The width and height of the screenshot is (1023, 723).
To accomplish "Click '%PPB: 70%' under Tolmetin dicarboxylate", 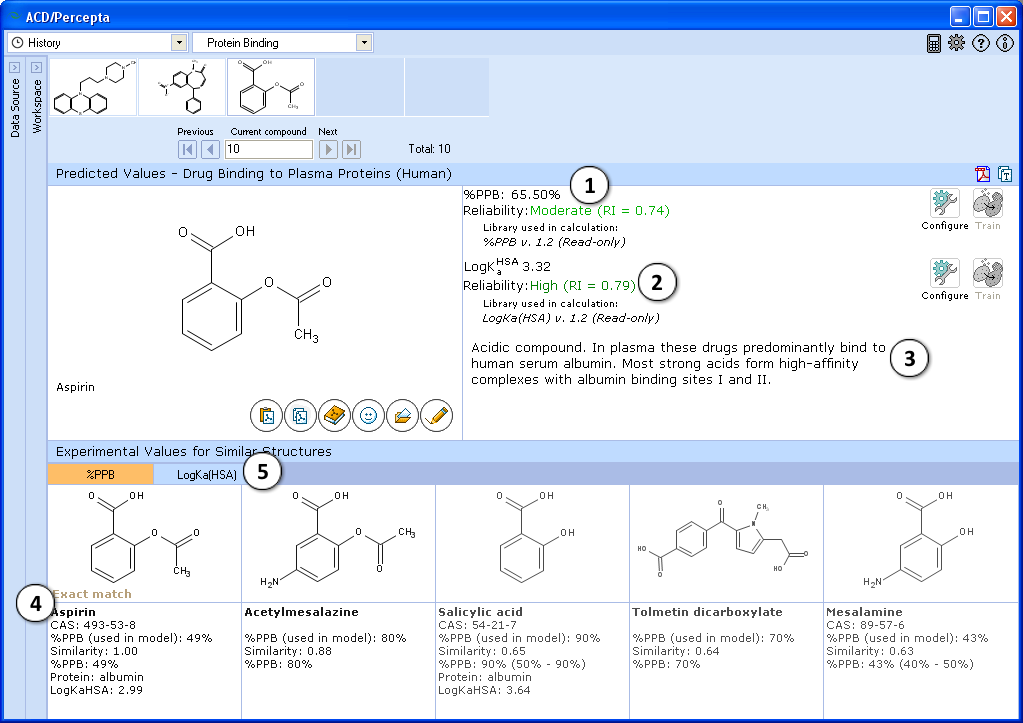I will [666, 664].
